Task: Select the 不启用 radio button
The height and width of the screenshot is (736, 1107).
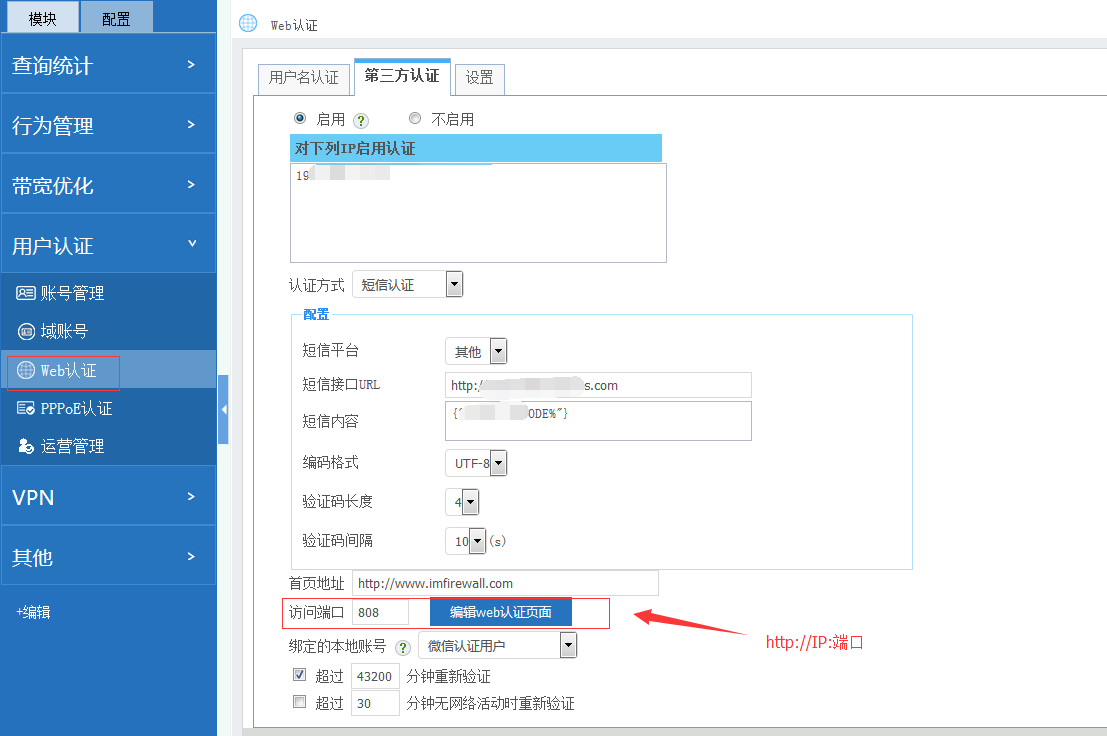Action: pos(415,118)
